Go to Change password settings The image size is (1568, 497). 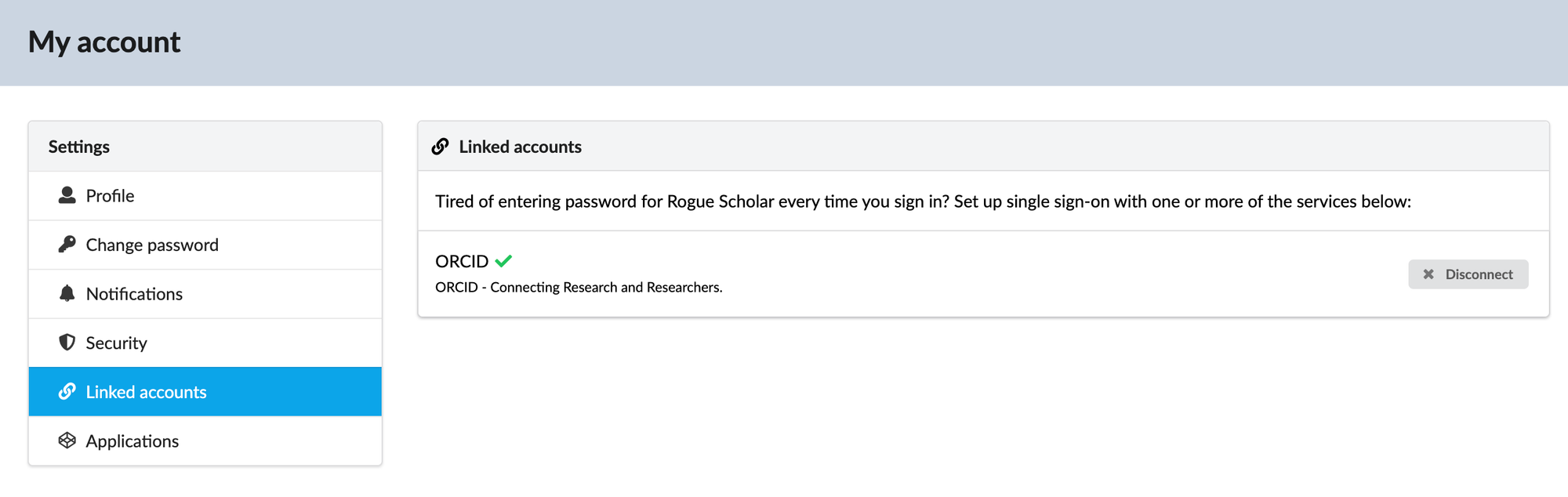[x=152, y=245]
